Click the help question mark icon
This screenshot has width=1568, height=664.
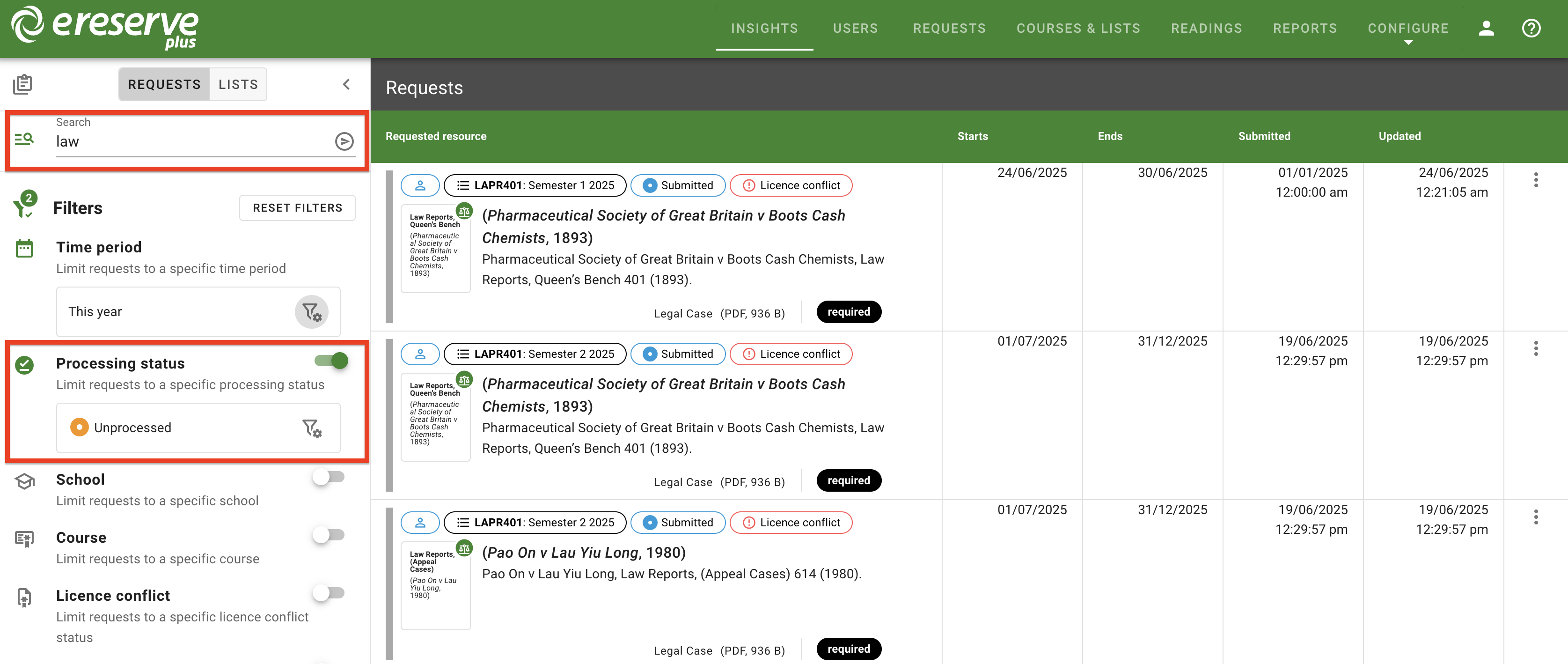1531,28
